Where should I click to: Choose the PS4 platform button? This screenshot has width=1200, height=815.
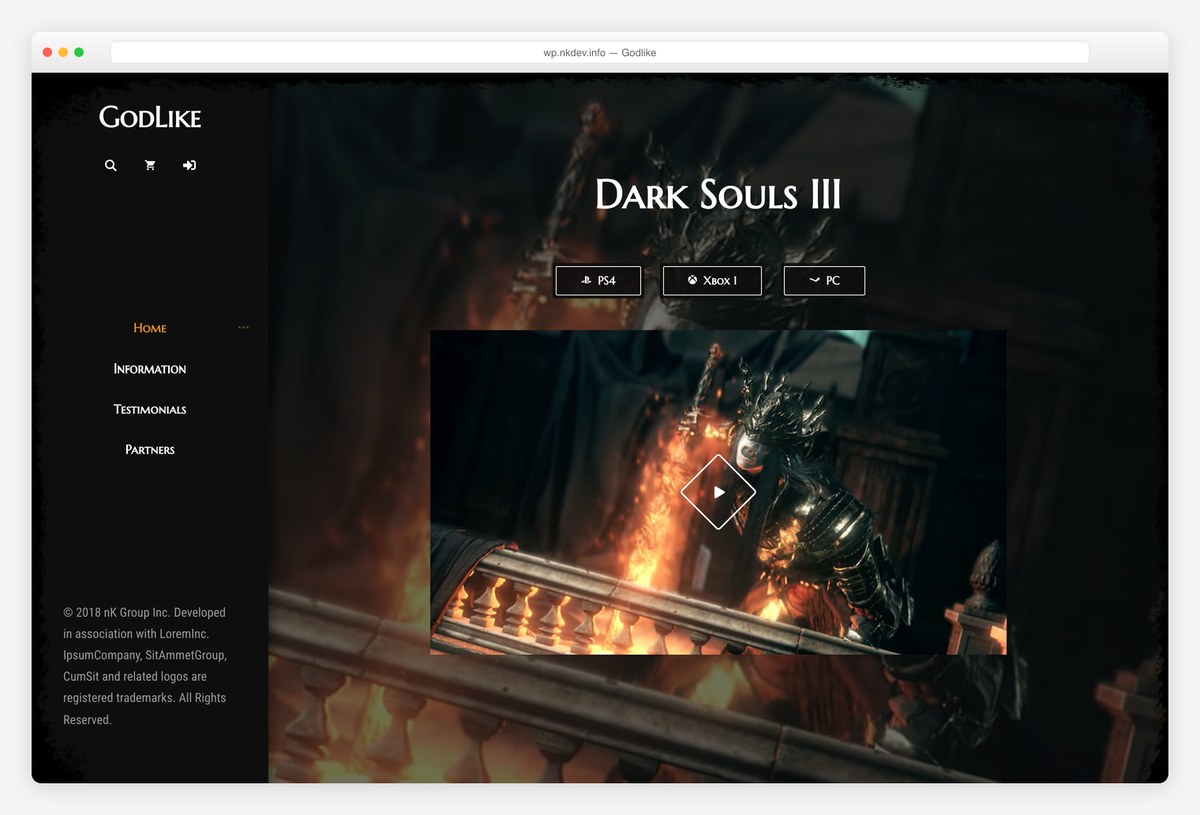(598, 281)
